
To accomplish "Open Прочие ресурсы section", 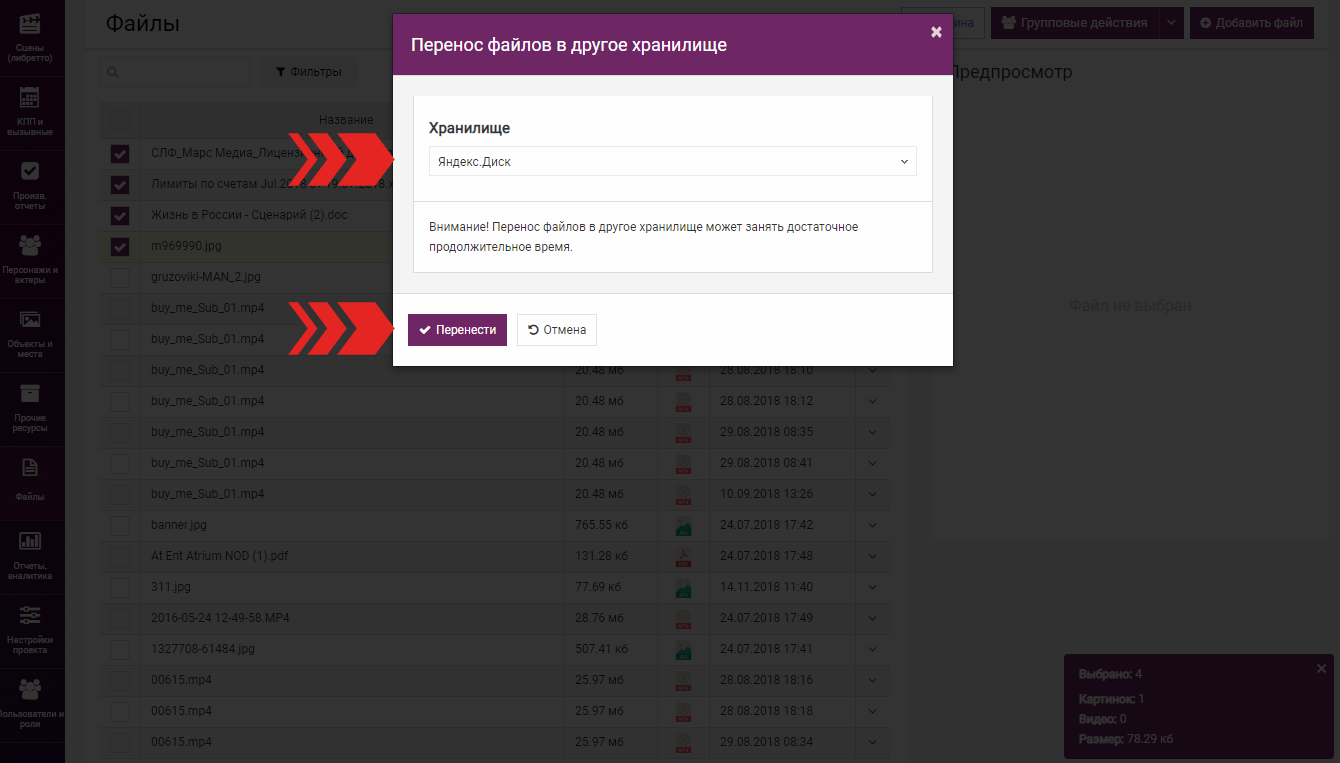I will [x=30, y=408].
